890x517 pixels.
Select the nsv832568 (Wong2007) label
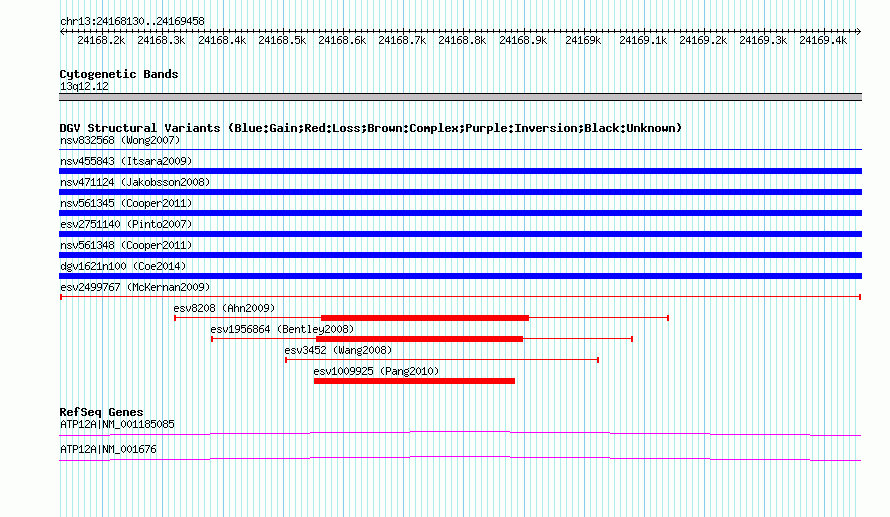[120, 140]
